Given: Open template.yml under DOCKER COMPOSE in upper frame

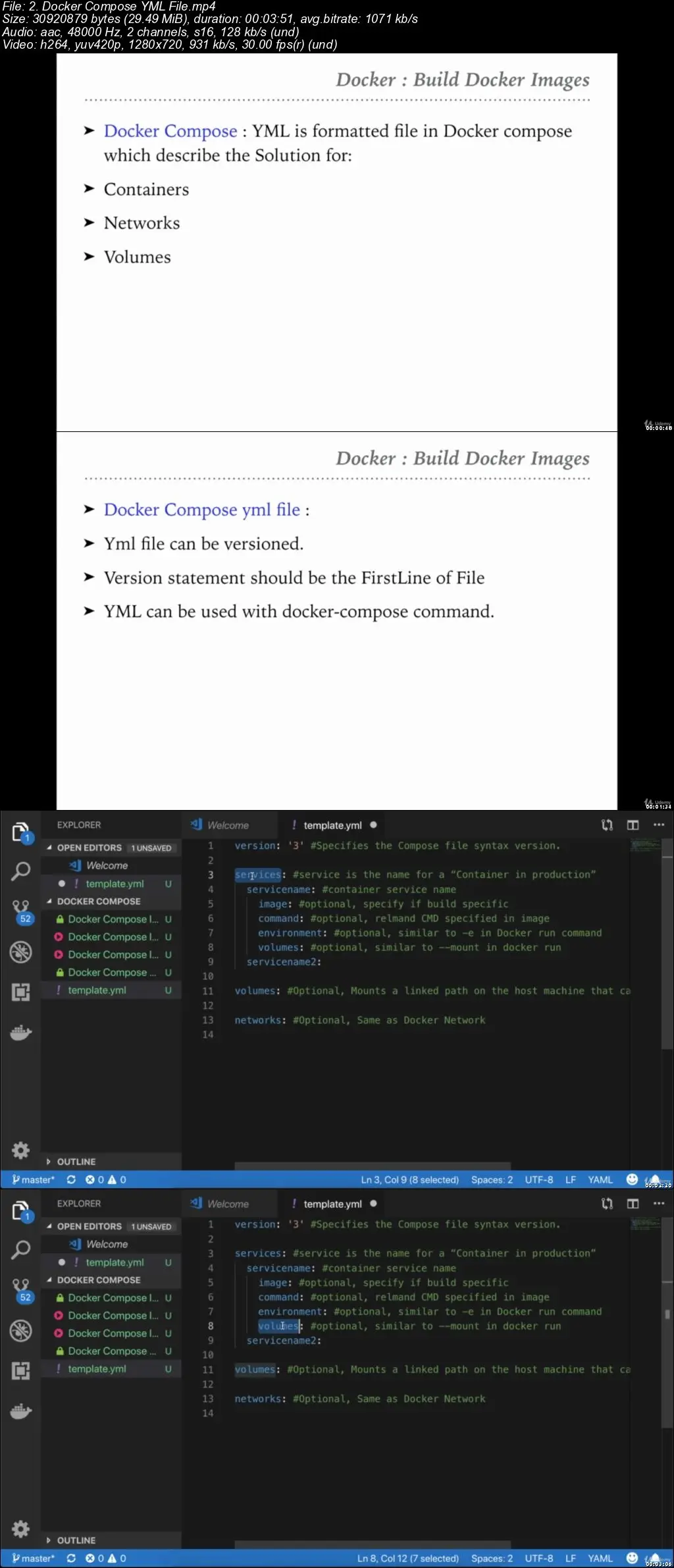Looking at the screenshot, I should tap(111, 990).
